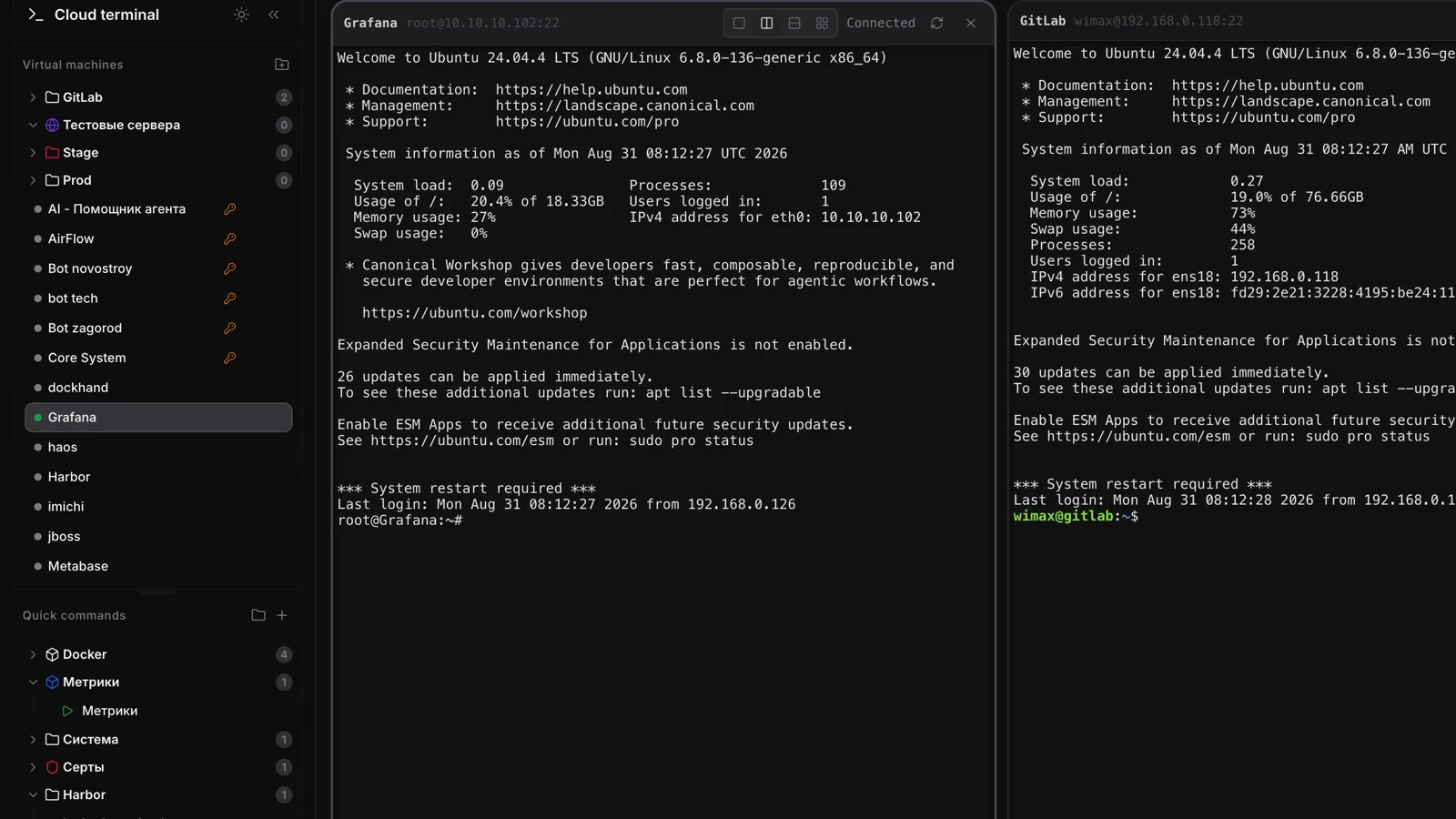Screen dimensions: 1456x819
Task: Click the Cloud terminal title
Action: [106, 15]
